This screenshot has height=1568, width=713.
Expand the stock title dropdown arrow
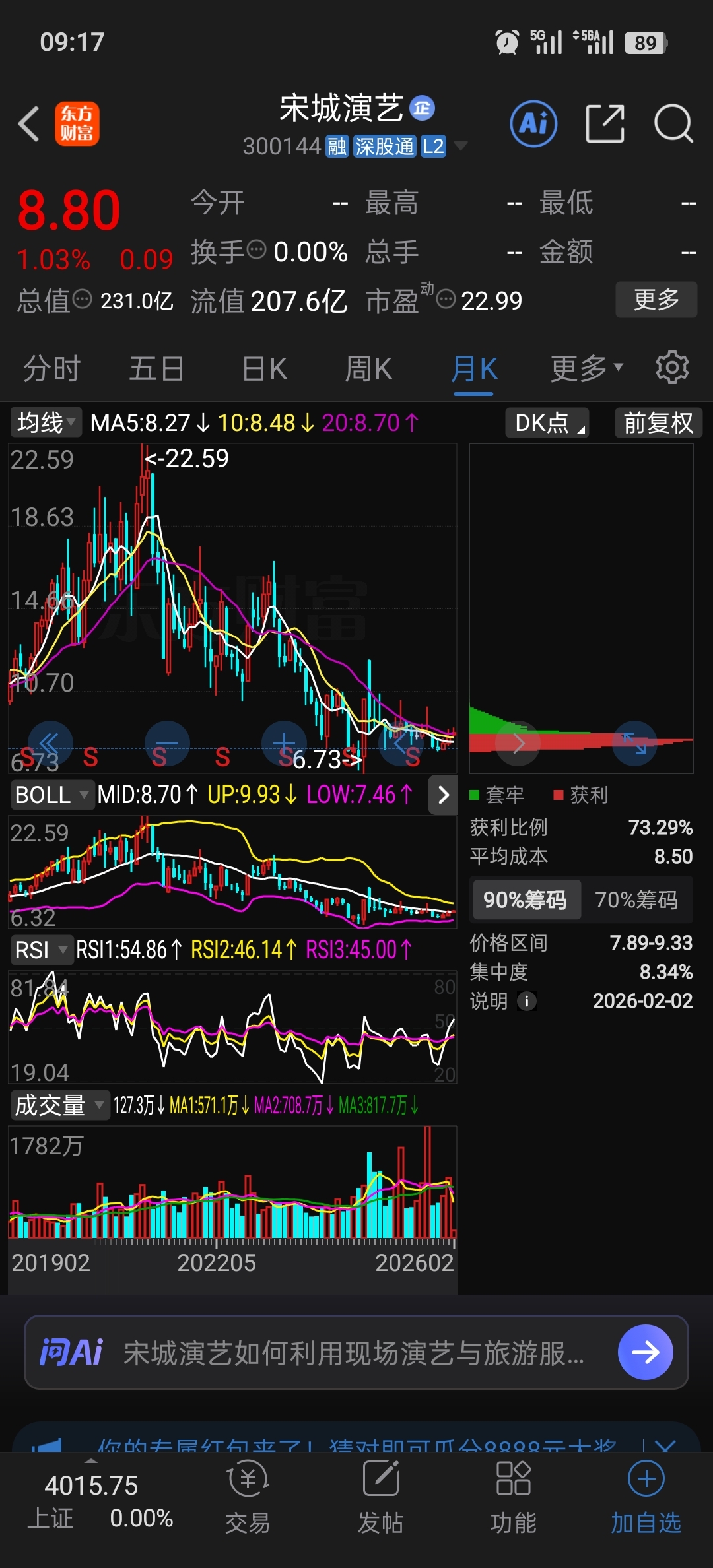(x=460, y=146)
